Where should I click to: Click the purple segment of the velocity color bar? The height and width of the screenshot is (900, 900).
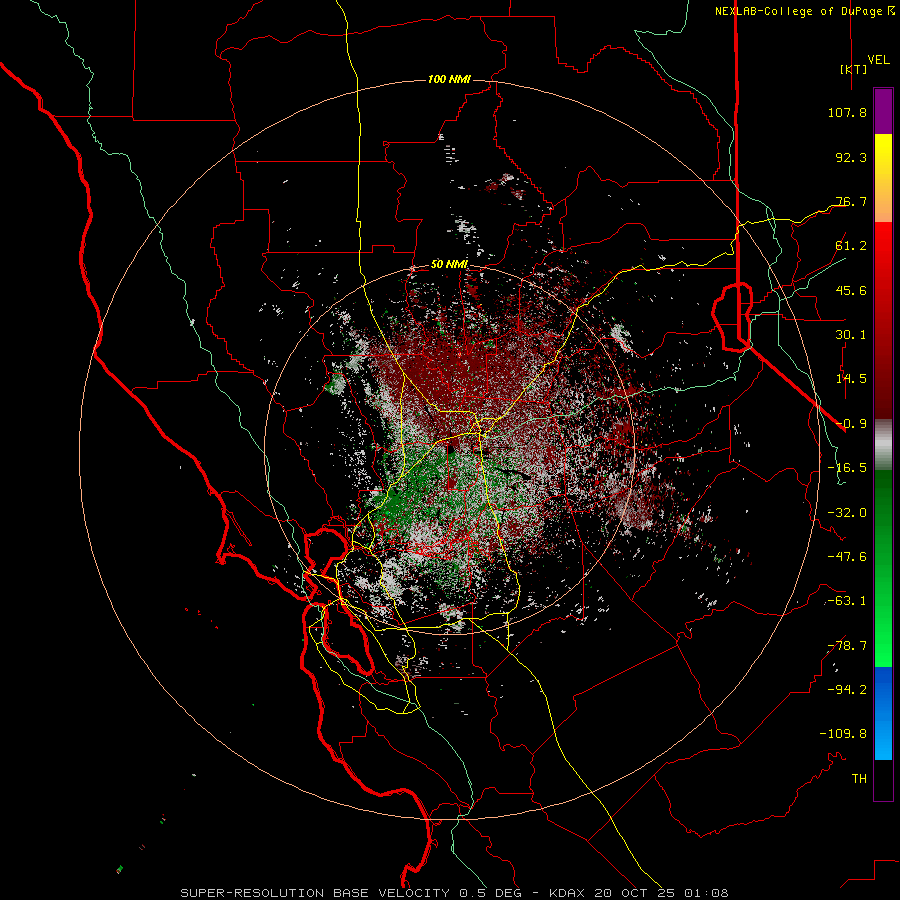pos(883,112)
